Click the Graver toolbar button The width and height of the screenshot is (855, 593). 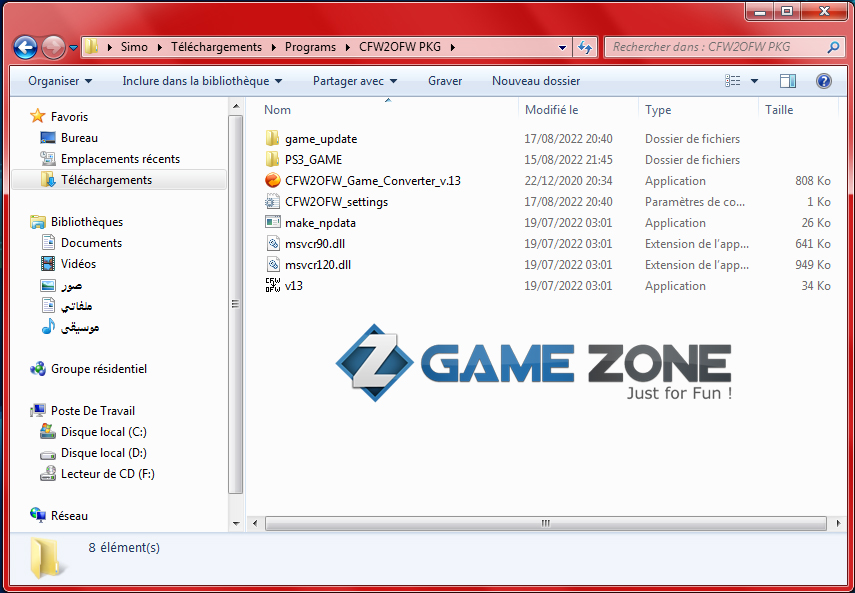coord(444,81)
